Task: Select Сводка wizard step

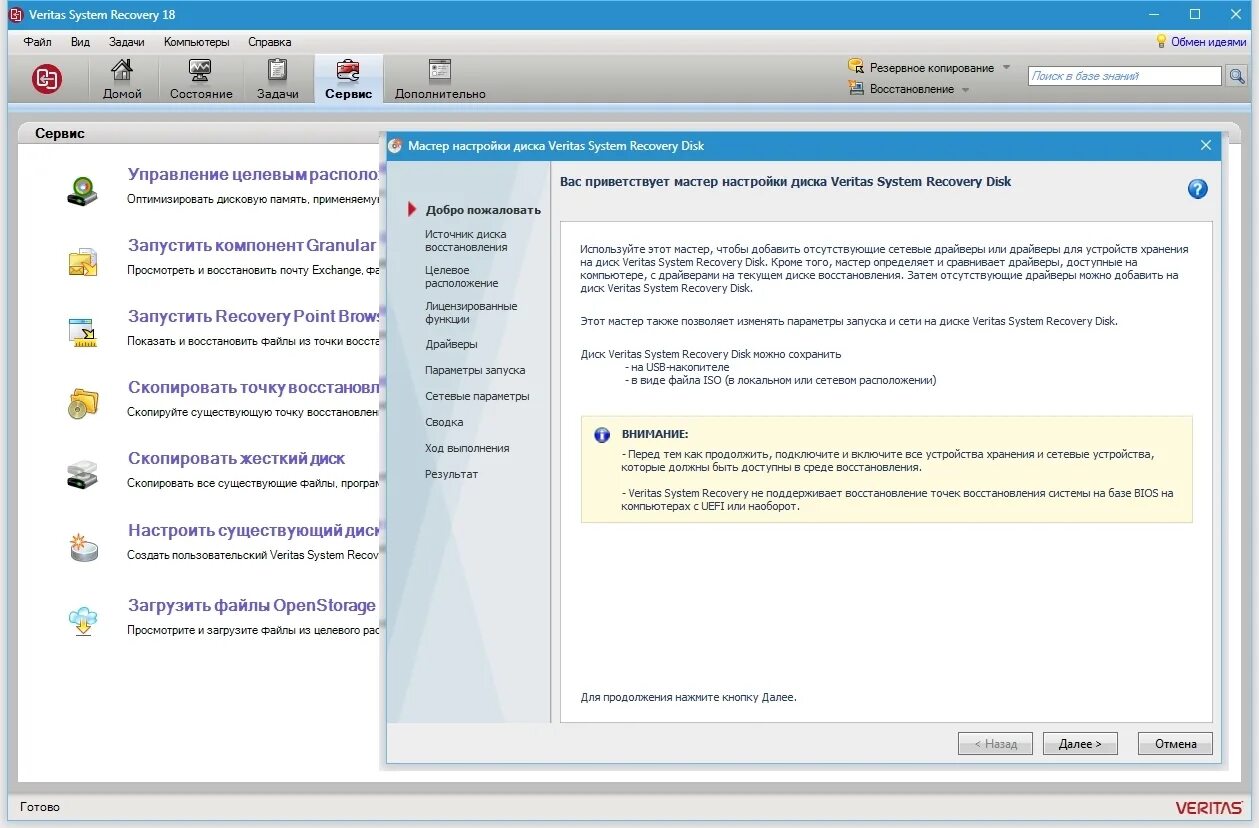Action: tap(444, 422)
